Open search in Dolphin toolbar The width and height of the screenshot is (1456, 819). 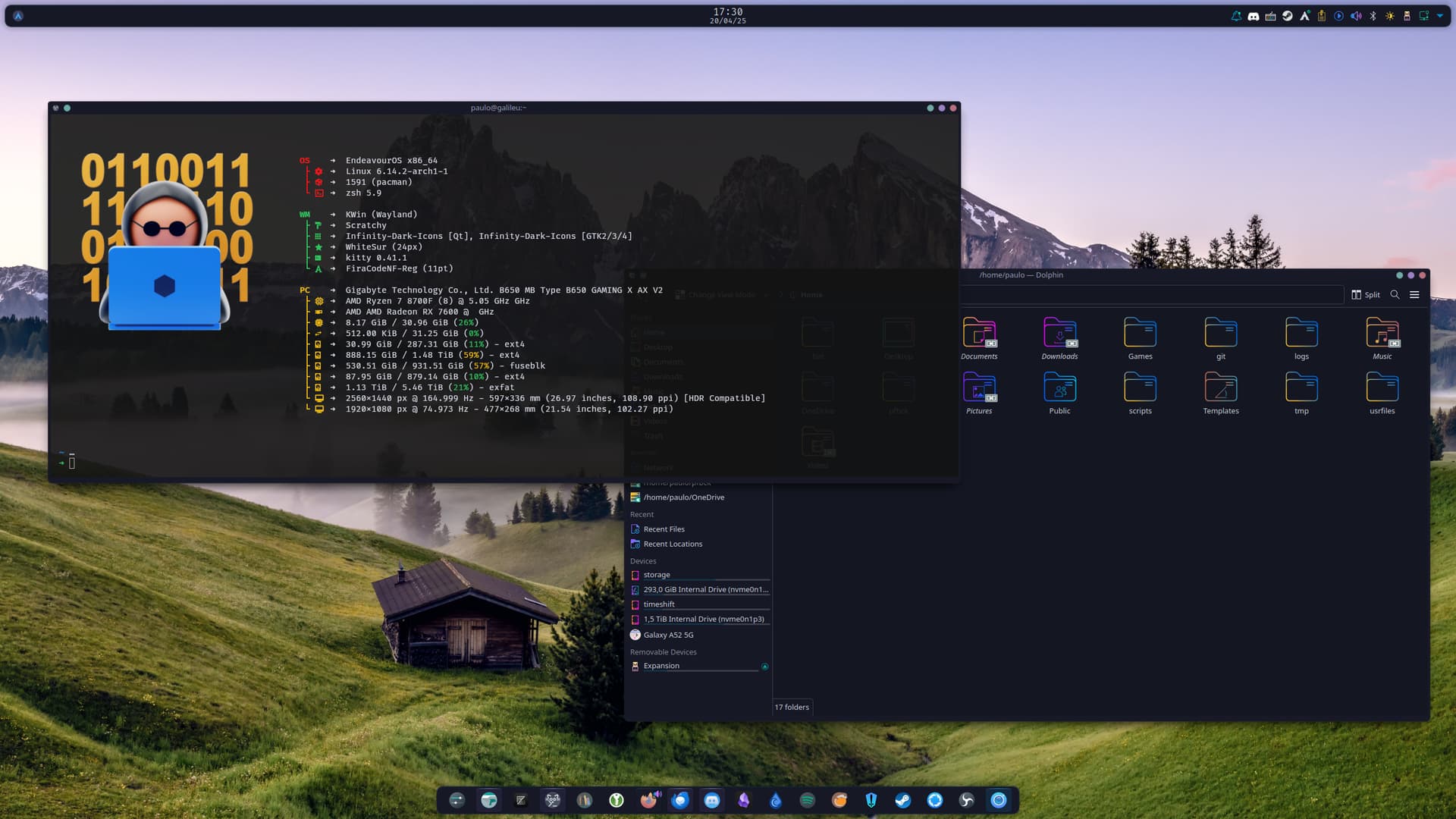(1395, 295)
